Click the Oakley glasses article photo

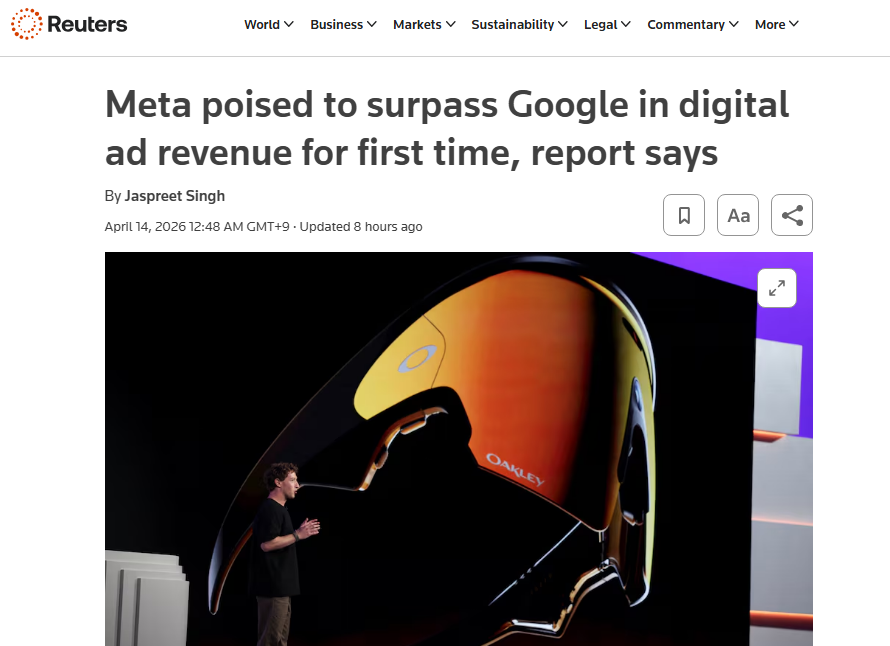[458, 448]
